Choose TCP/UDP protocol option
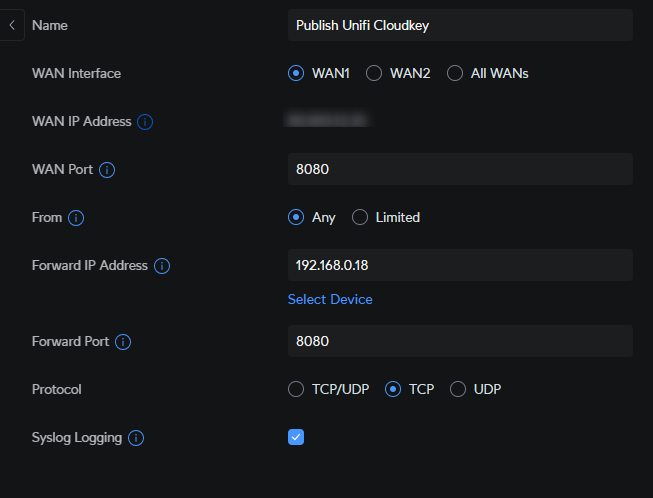The height and width of the screenshot is (498, 653). pos(296,389)
